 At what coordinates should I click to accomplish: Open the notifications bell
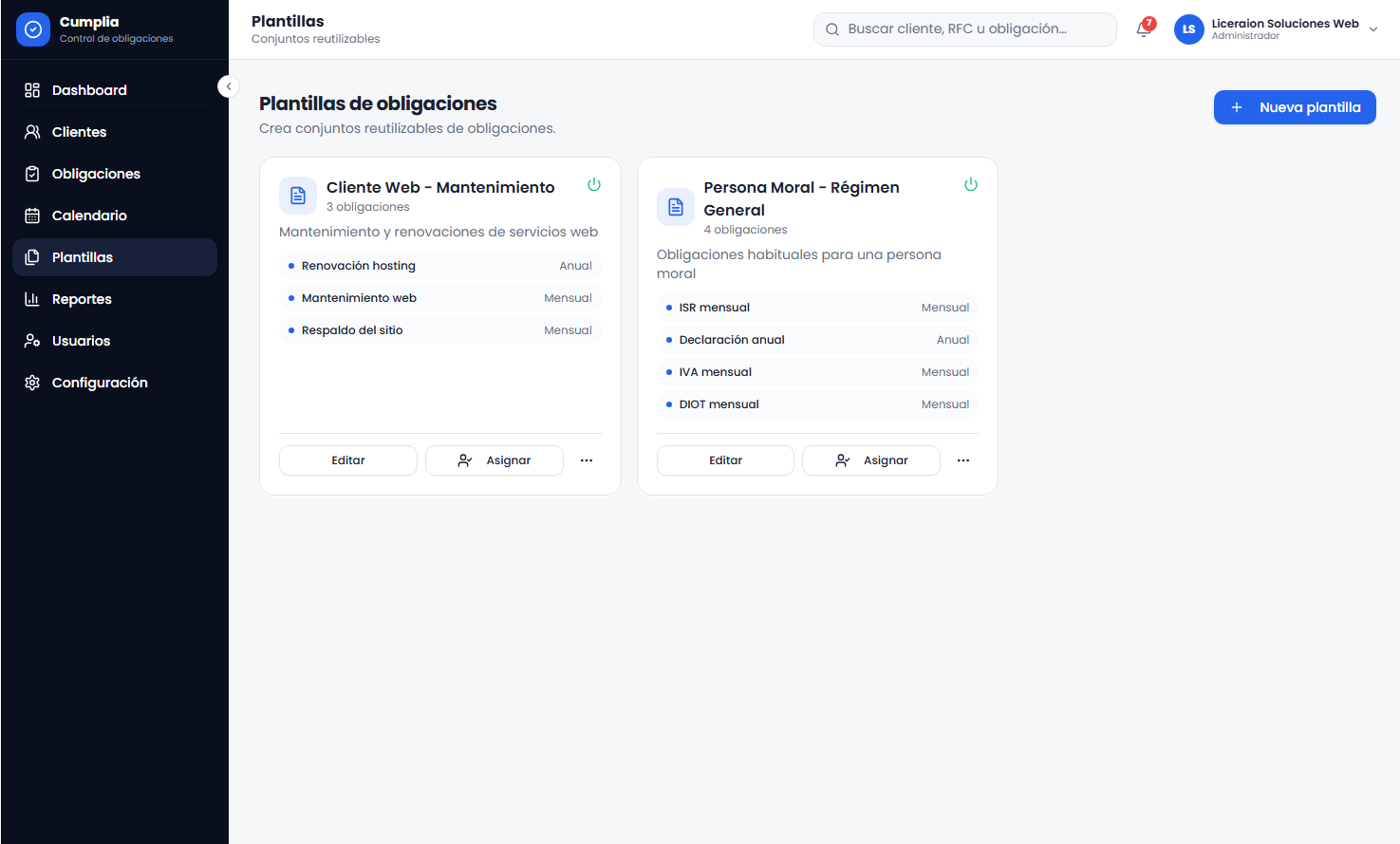tap(1145, 28)
